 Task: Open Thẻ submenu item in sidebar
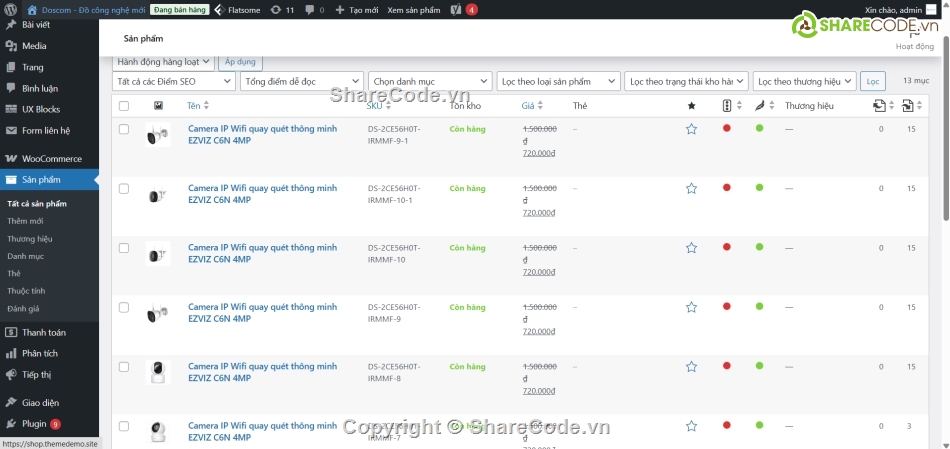(x=14, y=274)
